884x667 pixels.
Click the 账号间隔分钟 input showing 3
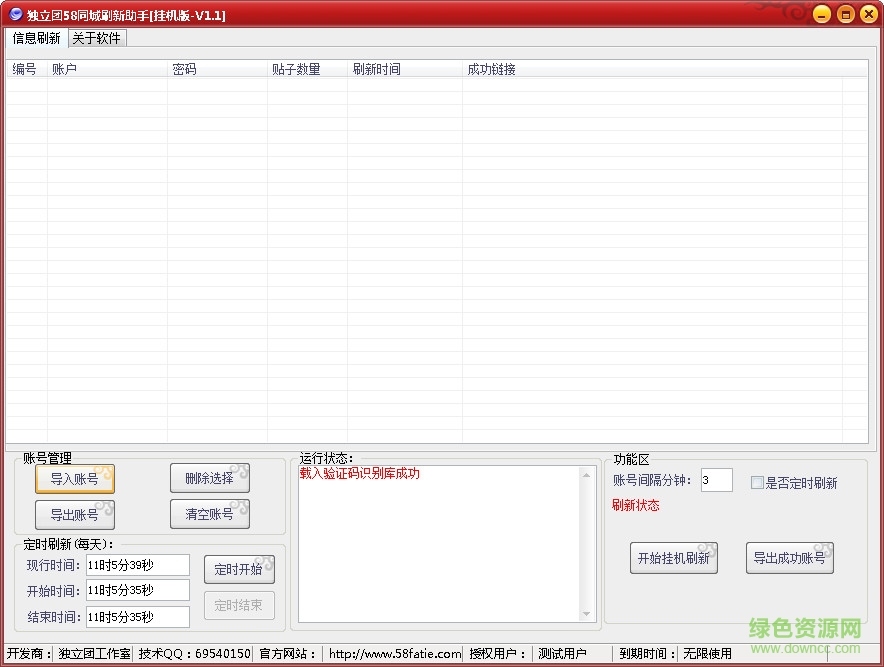pyautogui.click(x=716, y=481)
